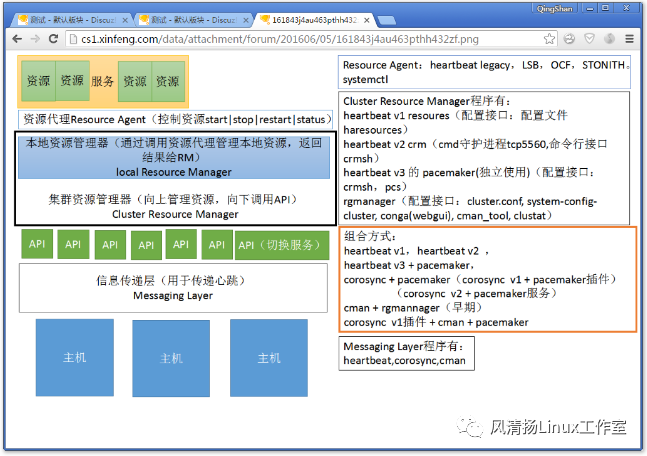Screen dimensions: 647x456
Task: Click the 'heartbeat,corosync,cman' text
Action: click(404, 360)
